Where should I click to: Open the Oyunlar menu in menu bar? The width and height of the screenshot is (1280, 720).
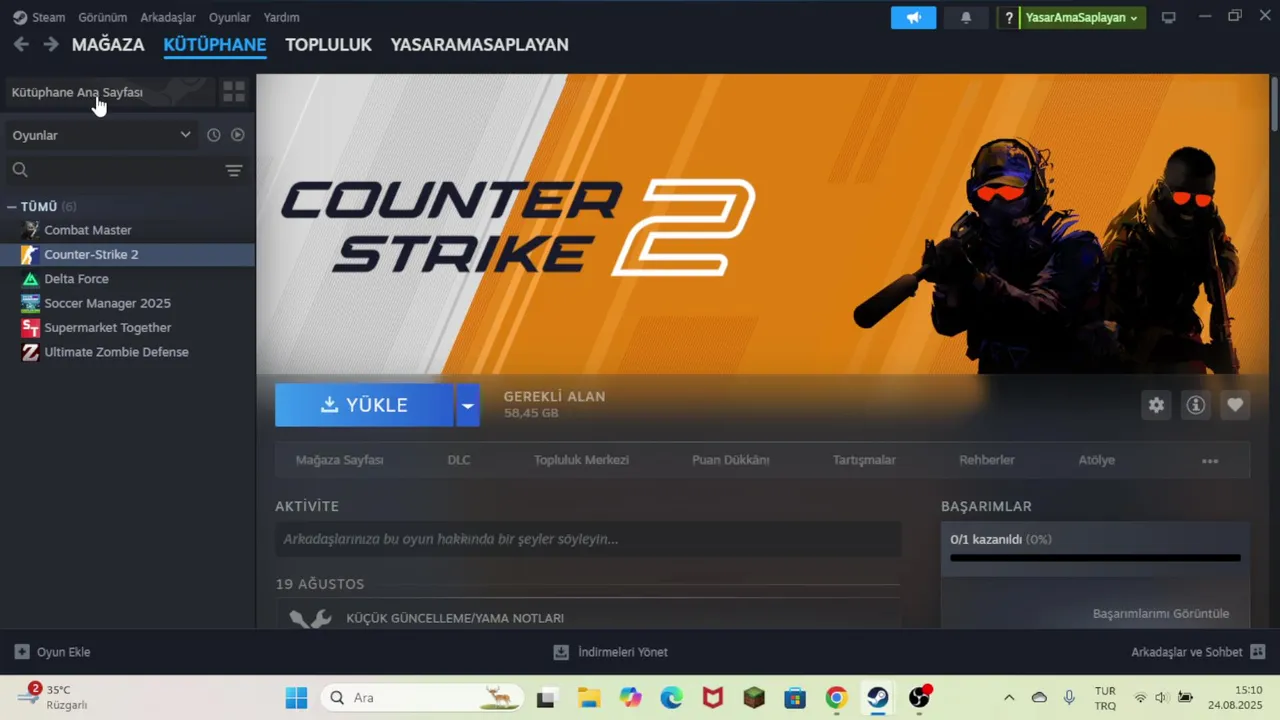click(x=230, y=17)
